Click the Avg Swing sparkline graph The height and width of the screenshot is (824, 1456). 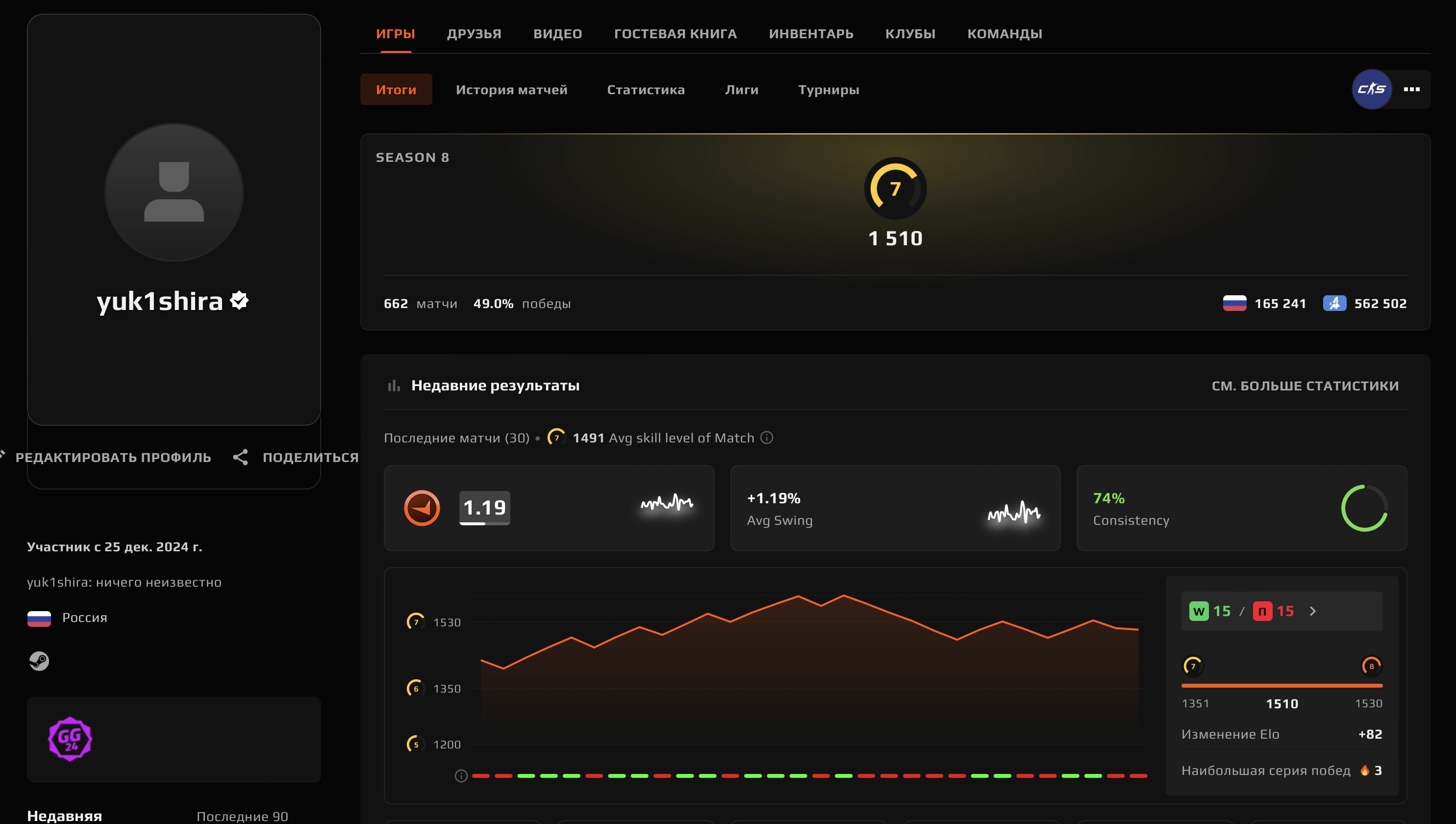pyautogui.click(x=1014, y=512)
